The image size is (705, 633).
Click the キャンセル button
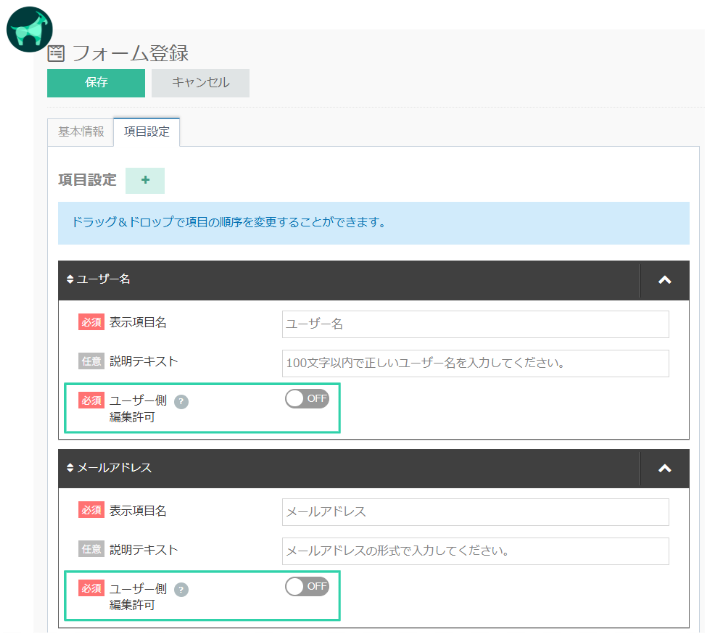pos(200,83)
